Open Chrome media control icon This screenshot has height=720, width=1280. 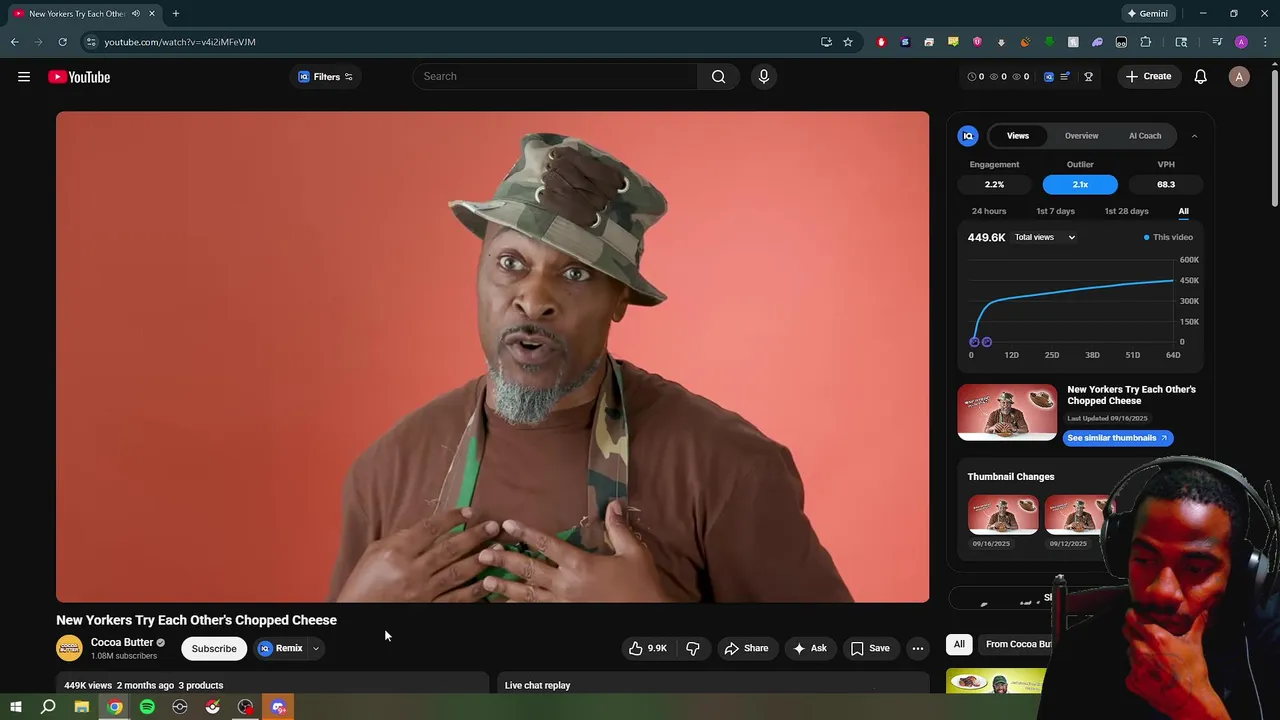[x=1217, y=42]
